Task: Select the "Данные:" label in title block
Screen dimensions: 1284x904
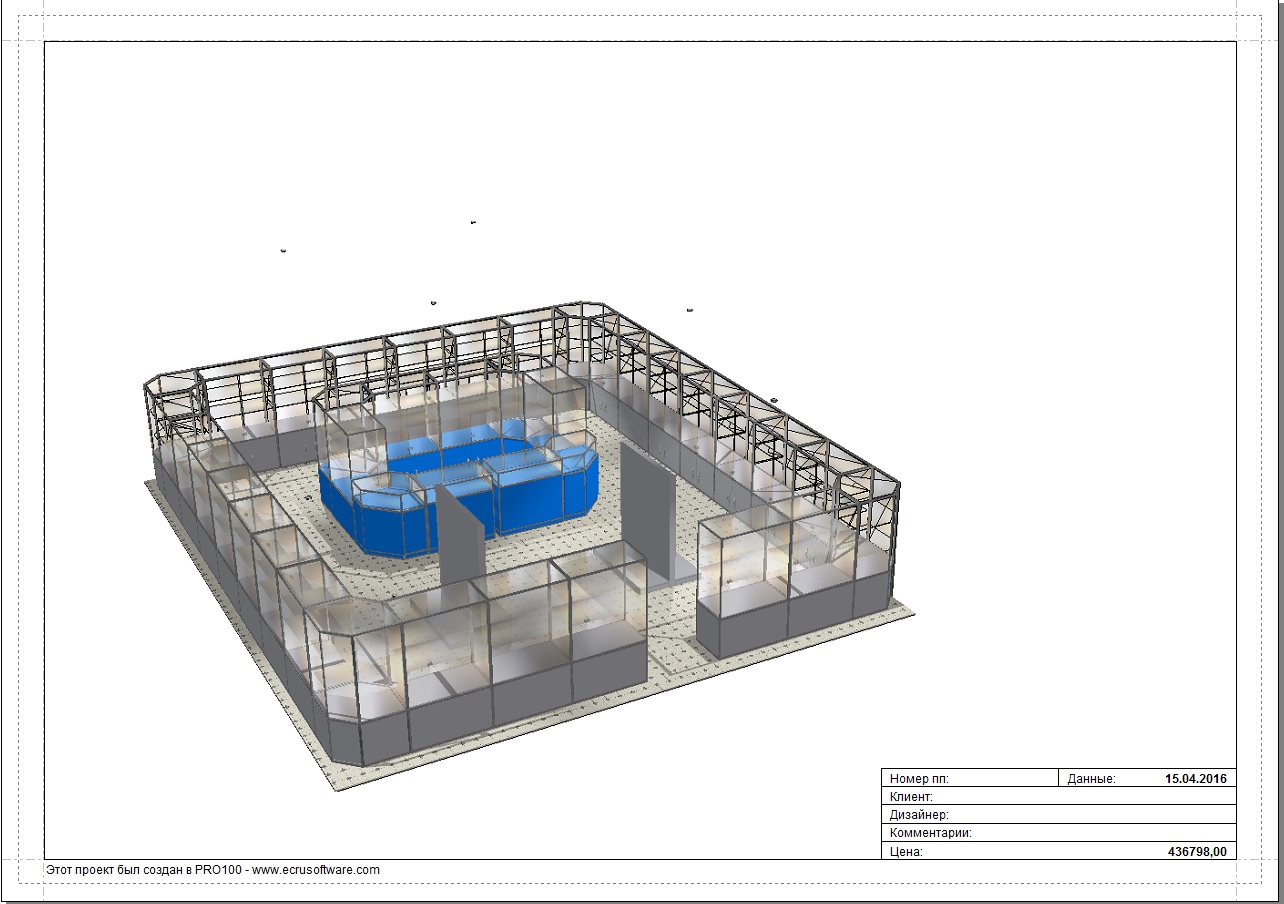Action: [1091, 778]
